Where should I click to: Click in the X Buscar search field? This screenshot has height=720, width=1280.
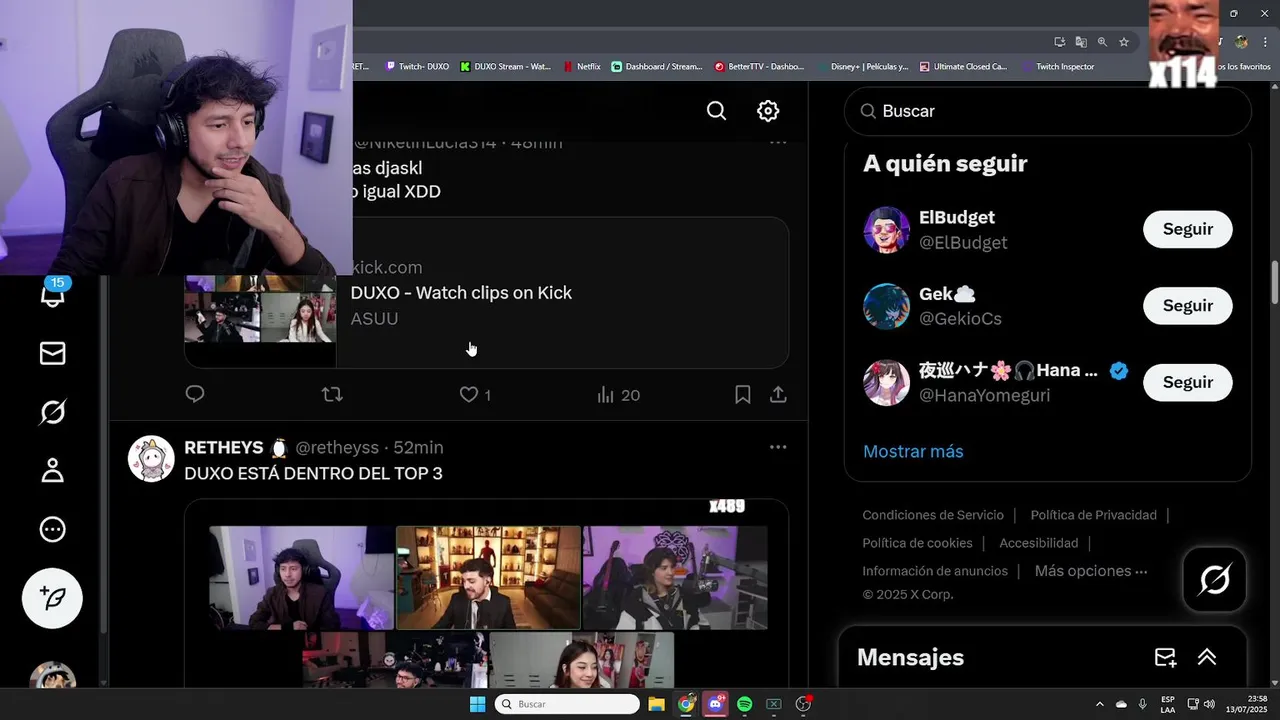[x=1047, y=111]
